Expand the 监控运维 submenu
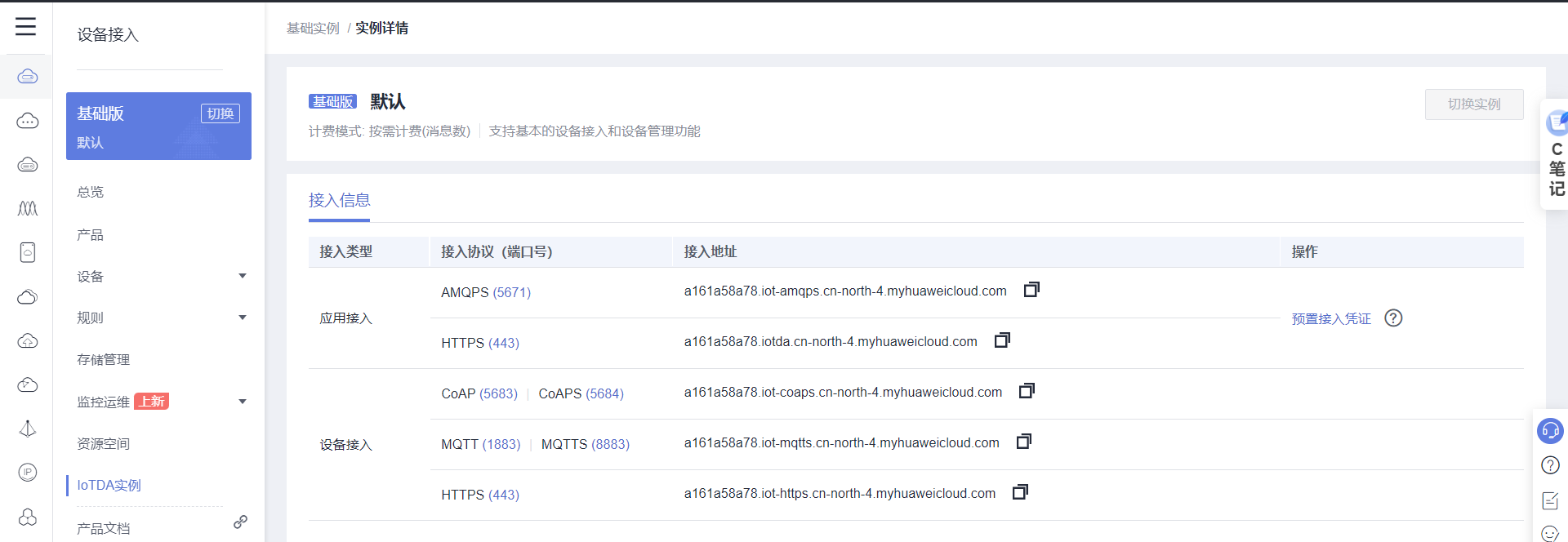Image resolution: width=1568 pixels, height=542 pixels. coord(242,402)
